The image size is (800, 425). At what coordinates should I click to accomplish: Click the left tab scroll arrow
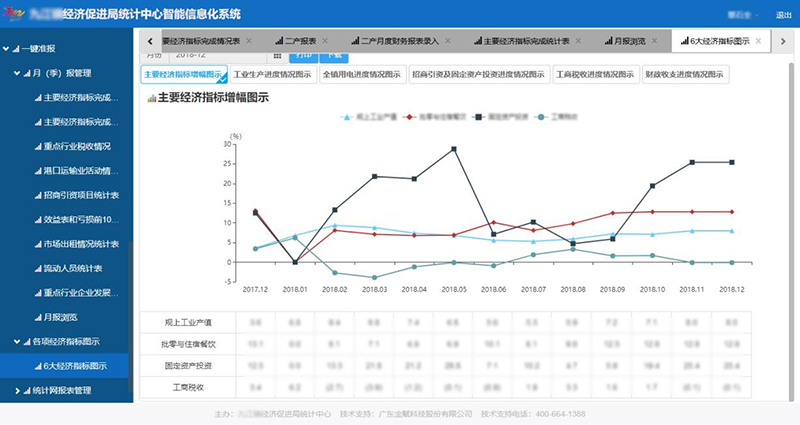pos(149,41)
